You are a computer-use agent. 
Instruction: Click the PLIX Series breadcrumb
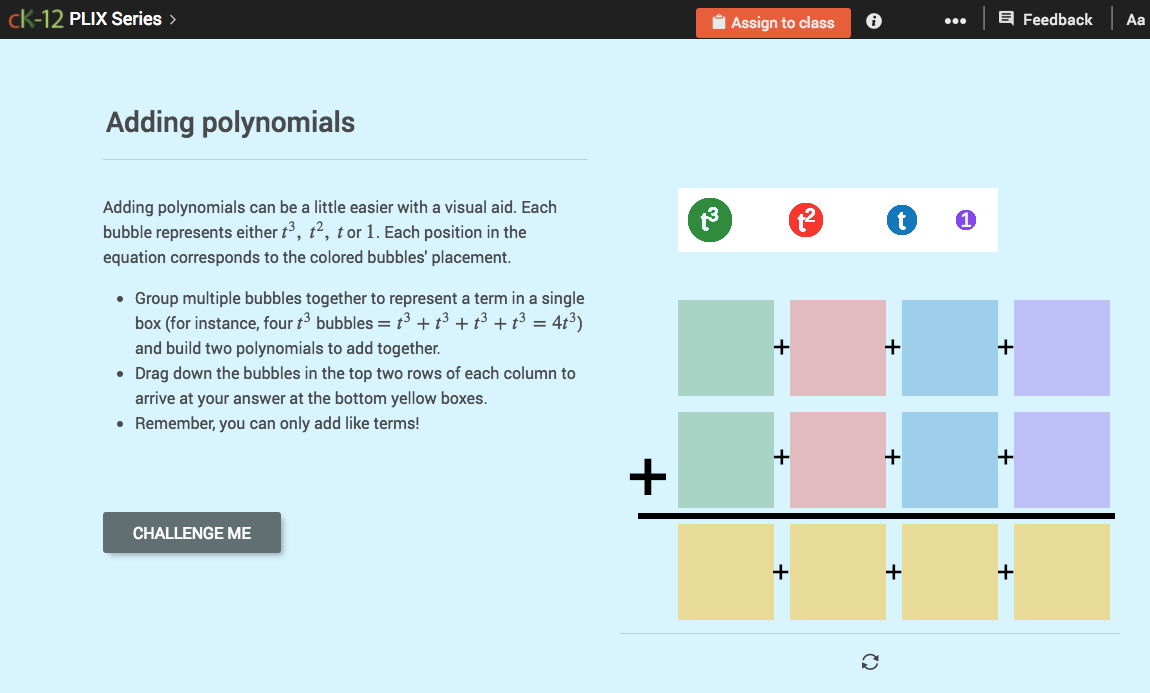coord(115,18)
